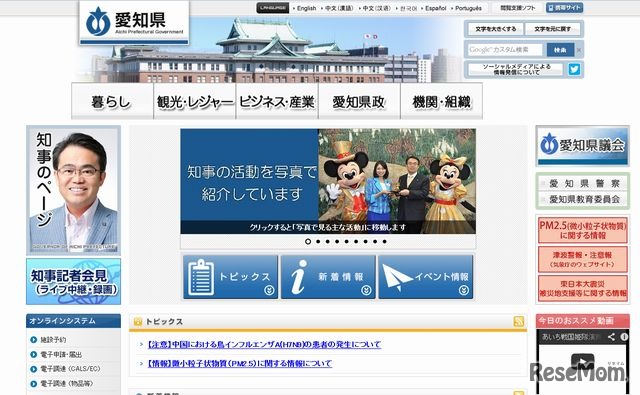Open the ビジネス・産業 navigation tab

pyautogui.click(x=277, y=101)
